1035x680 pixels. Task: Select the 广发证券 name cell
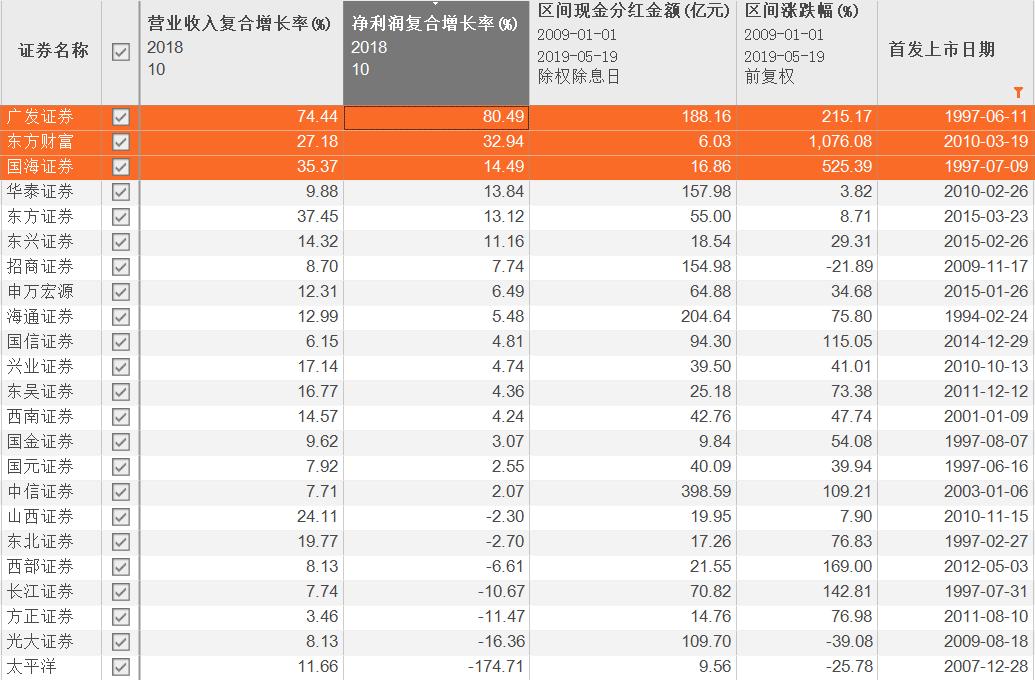pos(50,117)
